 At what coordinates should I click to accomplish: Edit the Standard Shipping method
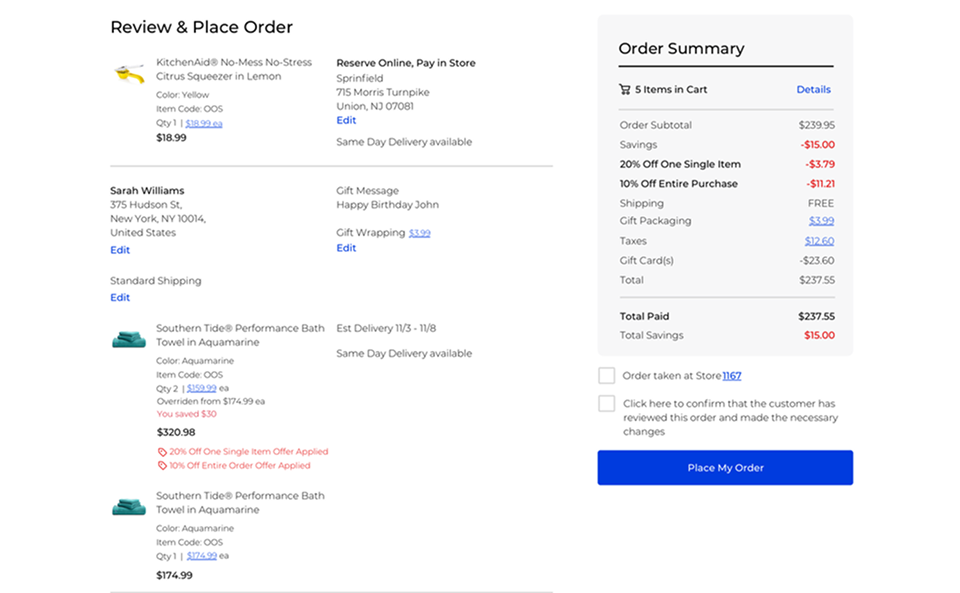click(120, 297)
